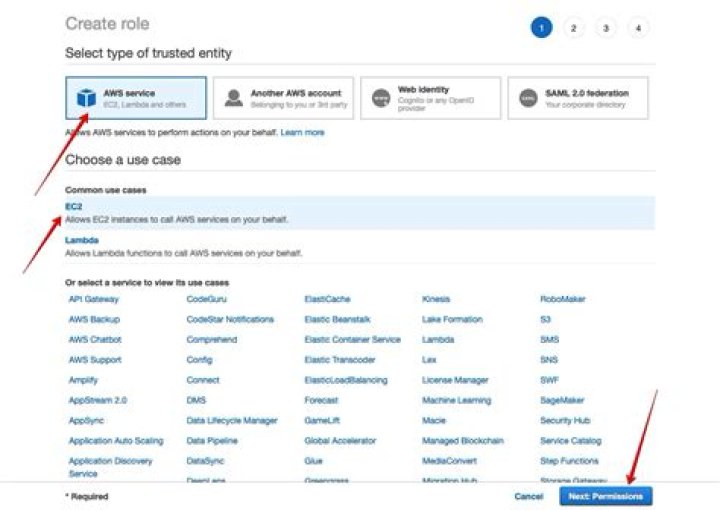Choose the EC2 common use case

pyautogui.click(x=74, y=206)
